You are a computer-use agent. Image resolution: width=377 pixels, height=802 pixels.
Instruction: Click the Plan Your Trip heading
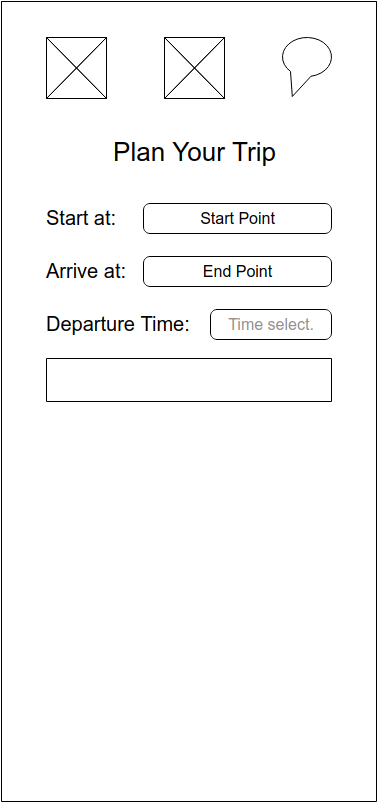point(194,152)
